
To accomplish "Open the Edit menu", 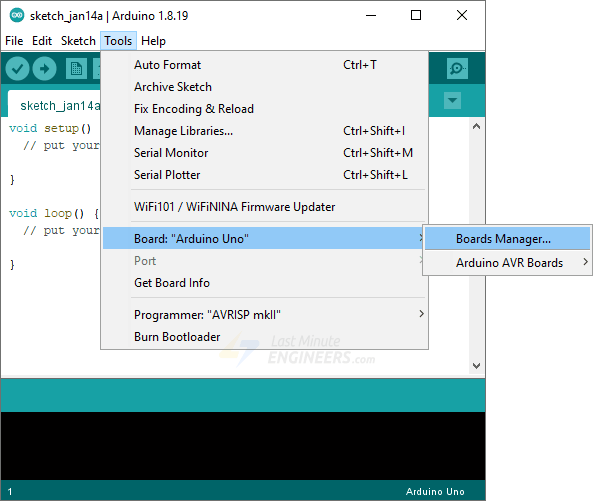I will coord(42,41).
